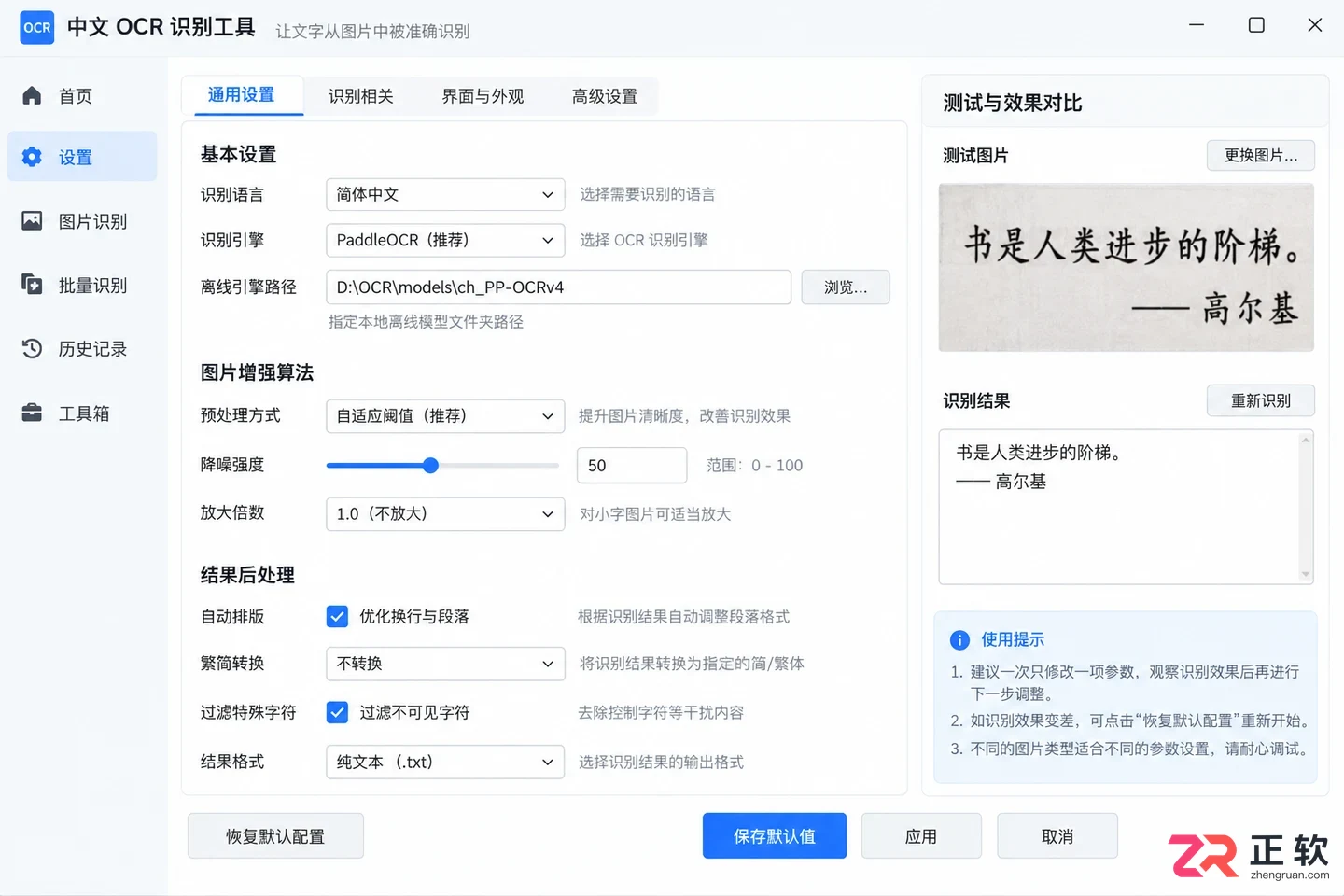Open the 放大倍数 1.0 dropdown

pyautogui.click(x=445, y=513)
